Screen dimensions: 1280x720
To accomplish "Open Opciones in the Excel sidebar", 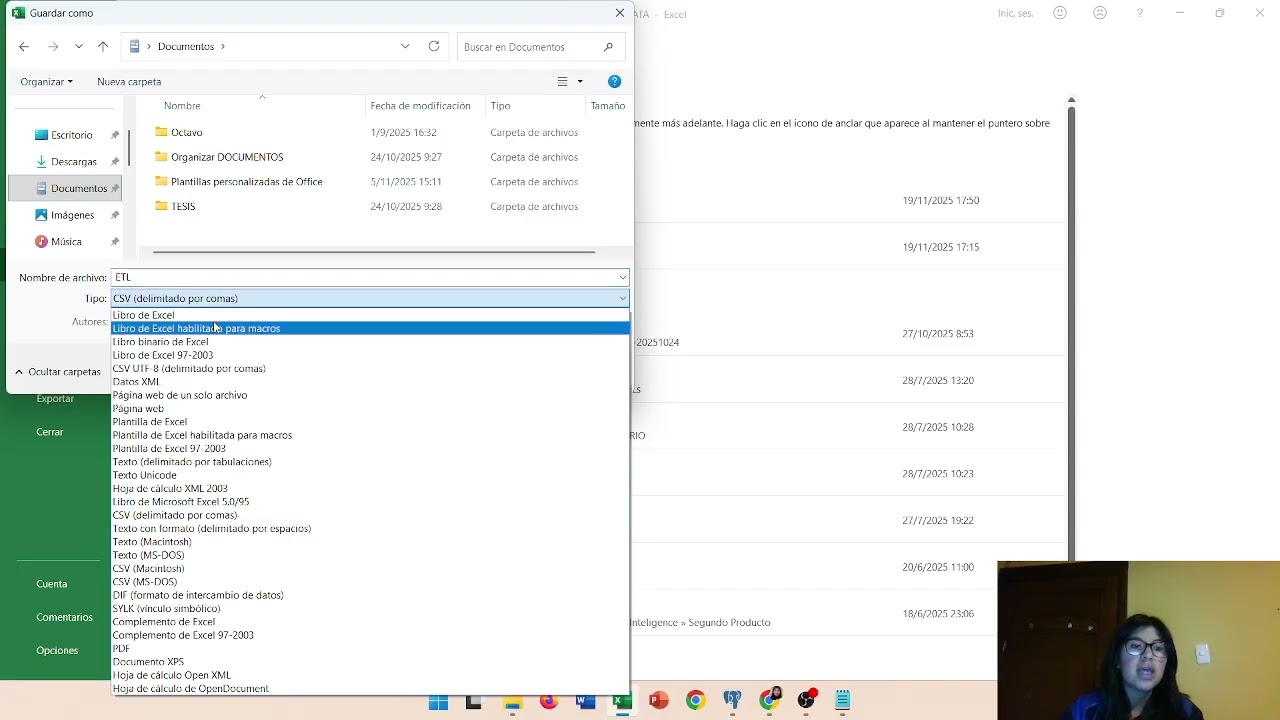I will point(57,651).
